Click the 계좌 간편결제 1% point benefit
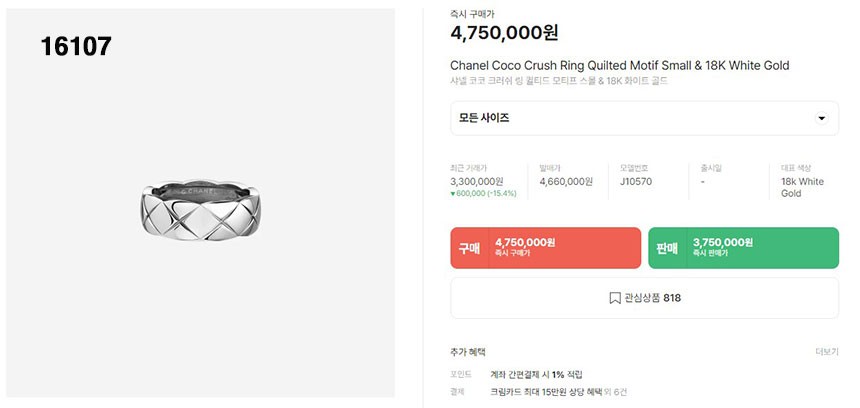Image resolution: width=860 pixels, height=408 pixels. point(535,374)
